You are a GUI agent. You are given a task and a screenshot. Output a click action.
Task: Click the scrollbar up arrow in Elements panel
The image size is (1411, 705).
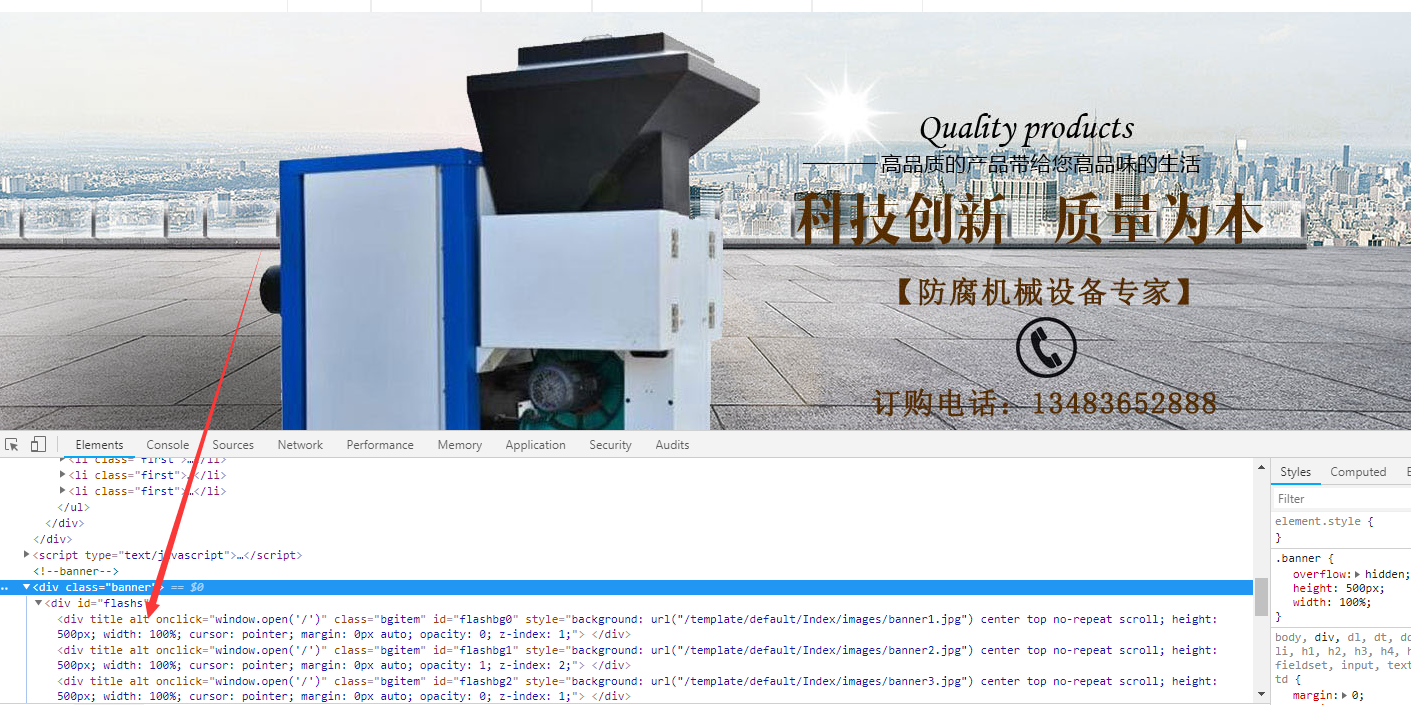1261,468
